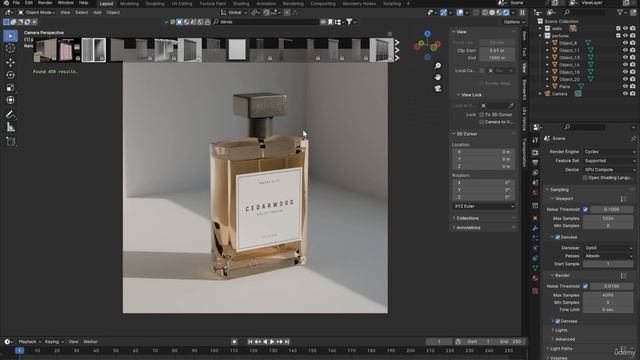Jump to the timeline start frame

click(x=251, y=342)
